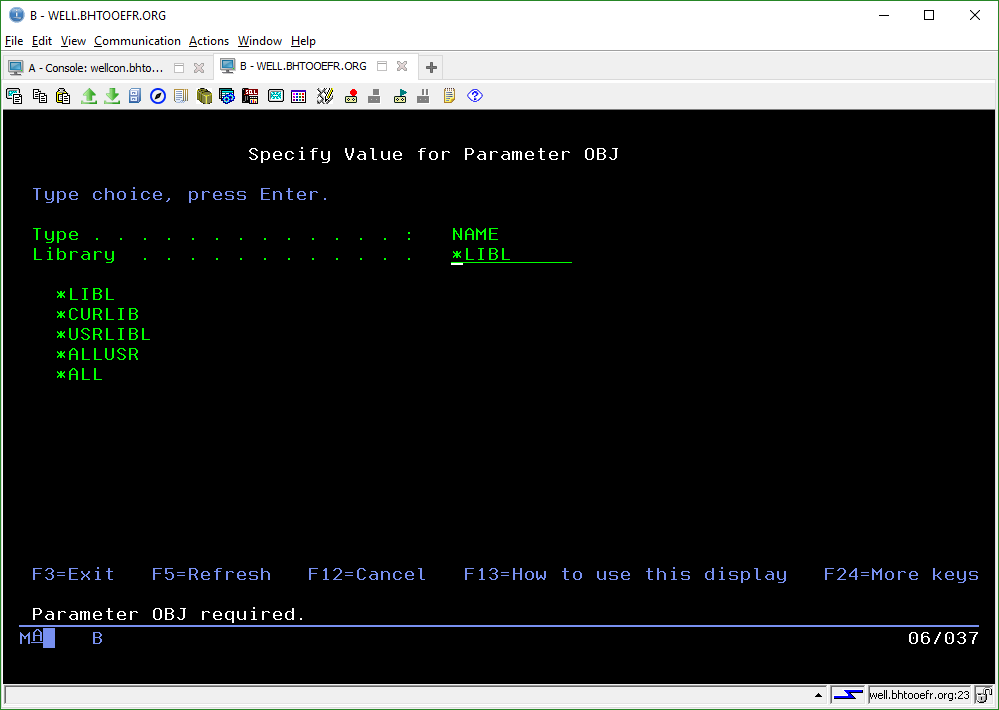This screenshot has height=710, width=999.
Task: Click the Library input field containing *LIBL
Action: click(511, 255)
